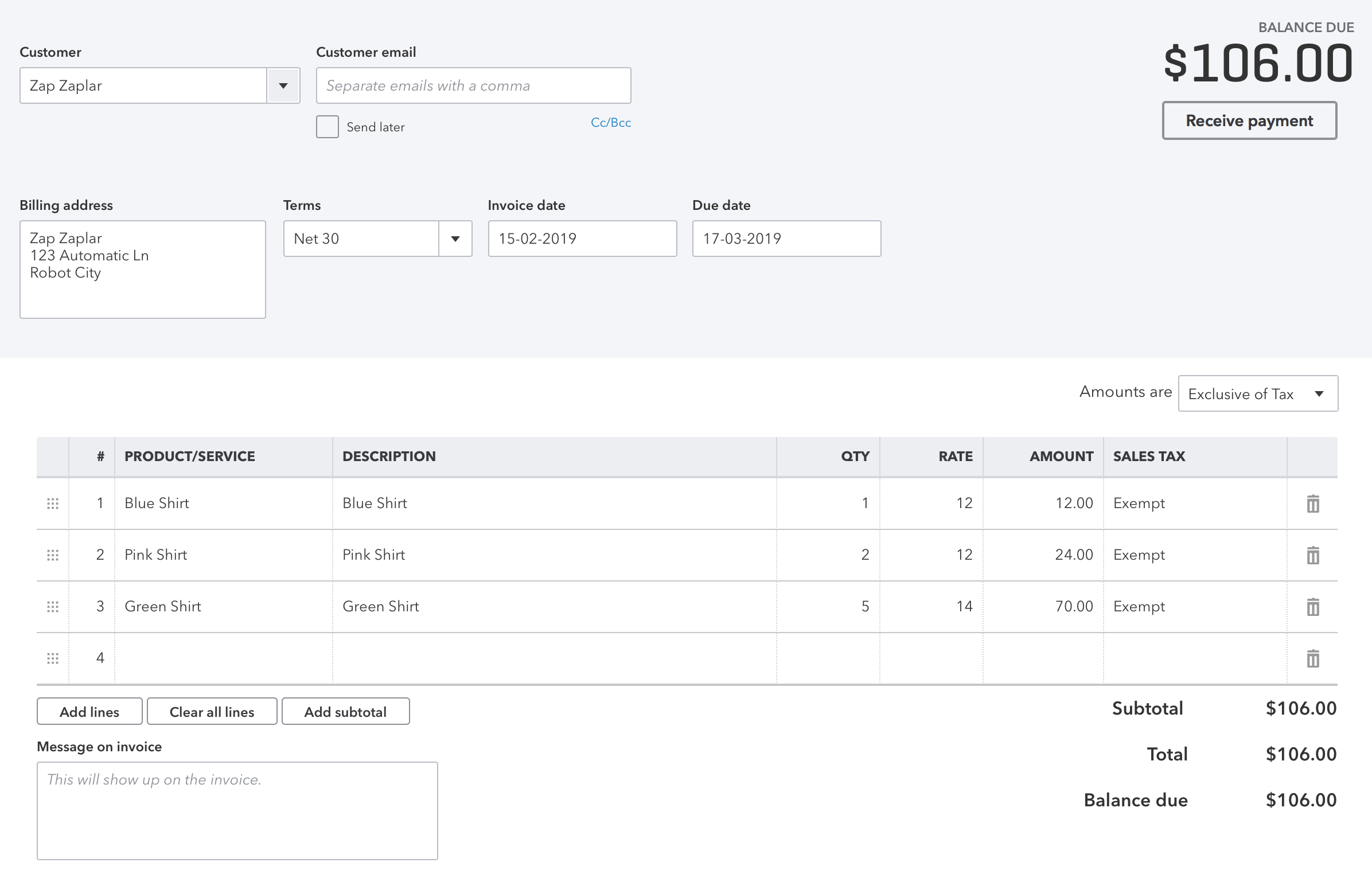Screen dimensions: 1372x874
Task: Select drag handle on Green Shirt row
Action: pos(53,607)
